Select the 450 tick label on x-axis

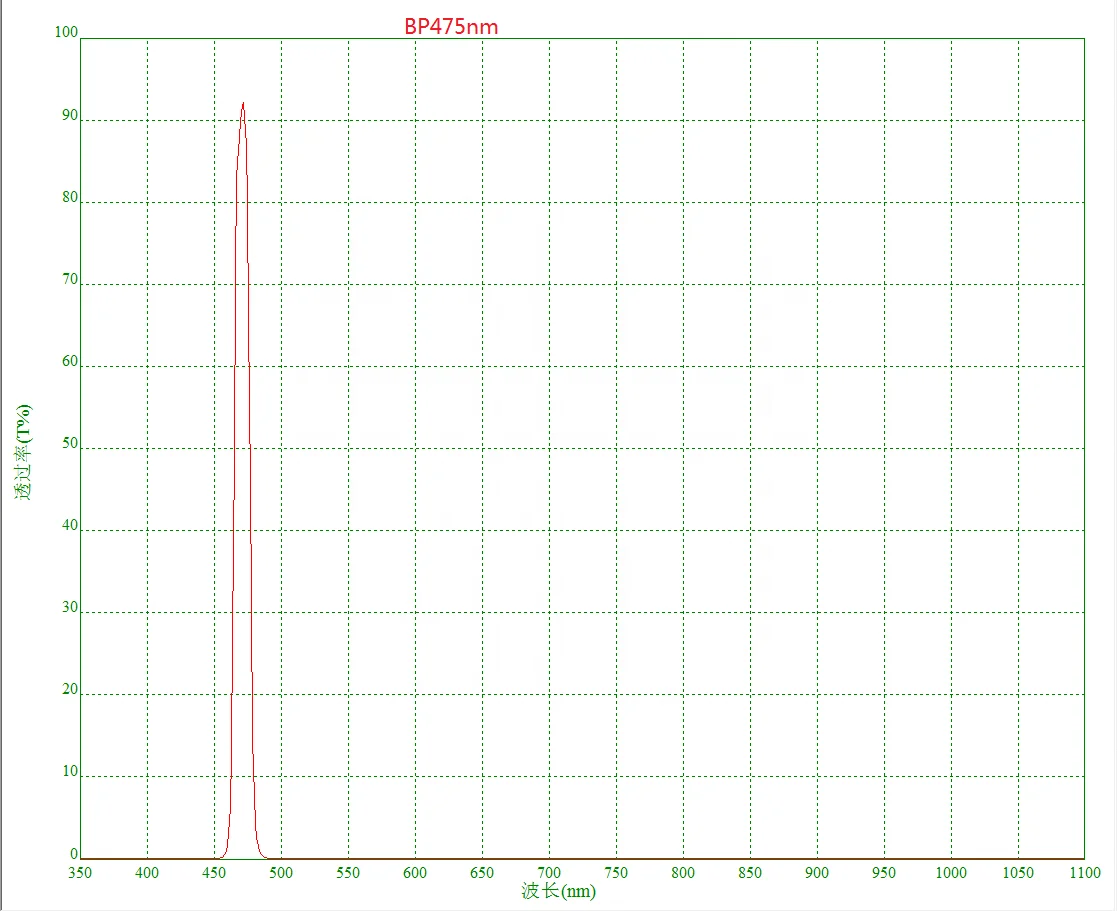tap(214, 872)
